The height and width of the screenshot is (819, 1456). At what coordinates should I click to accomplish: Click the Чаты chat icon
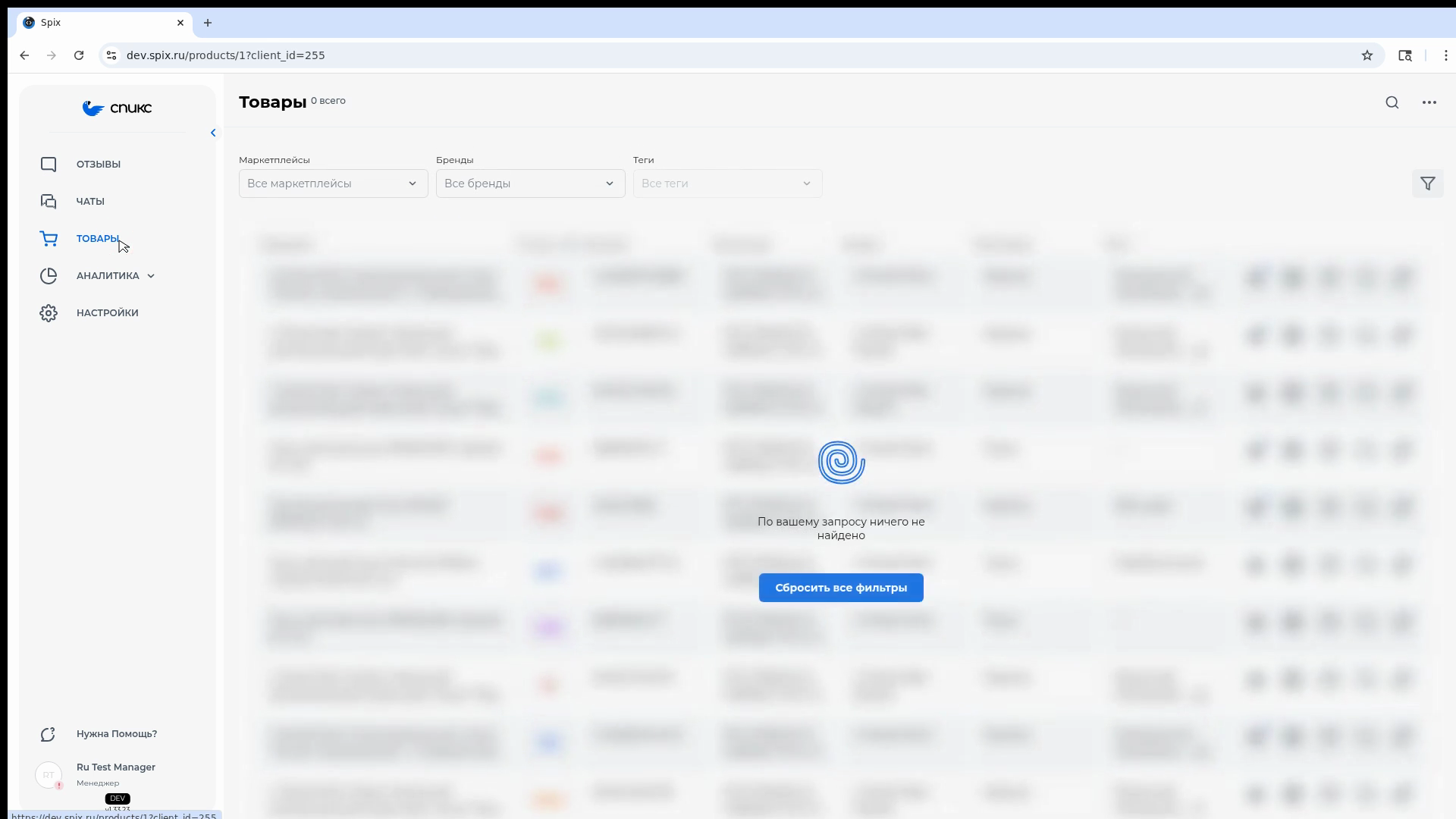(x=49, y=202)
